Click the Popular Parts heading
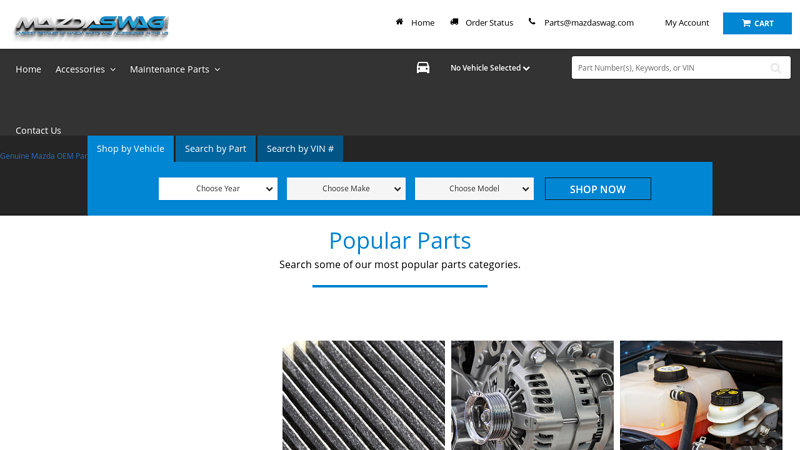Image resolution: width=800 pixels, height=450 pixels. click(x=400, y=240)
